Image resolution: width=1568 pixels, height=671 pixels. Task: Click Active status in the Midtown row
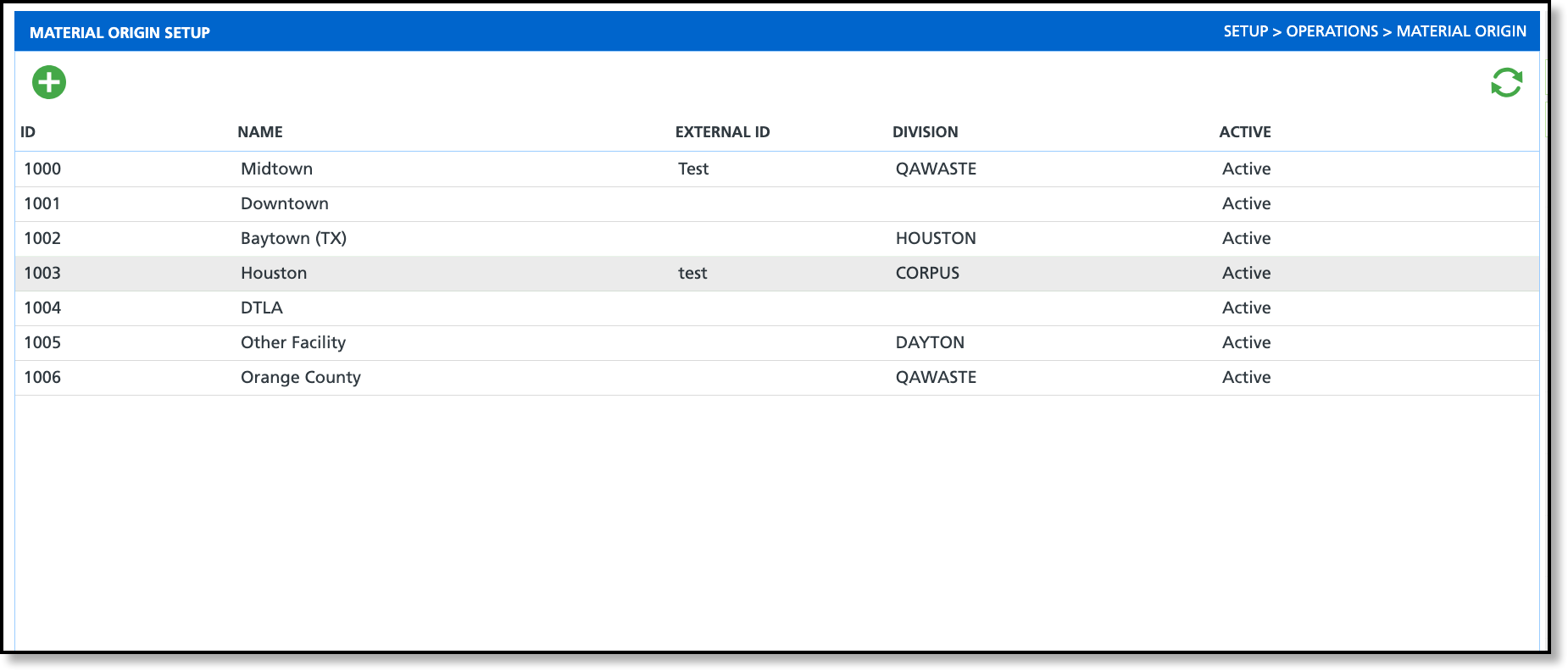[x=1246, y=169]
